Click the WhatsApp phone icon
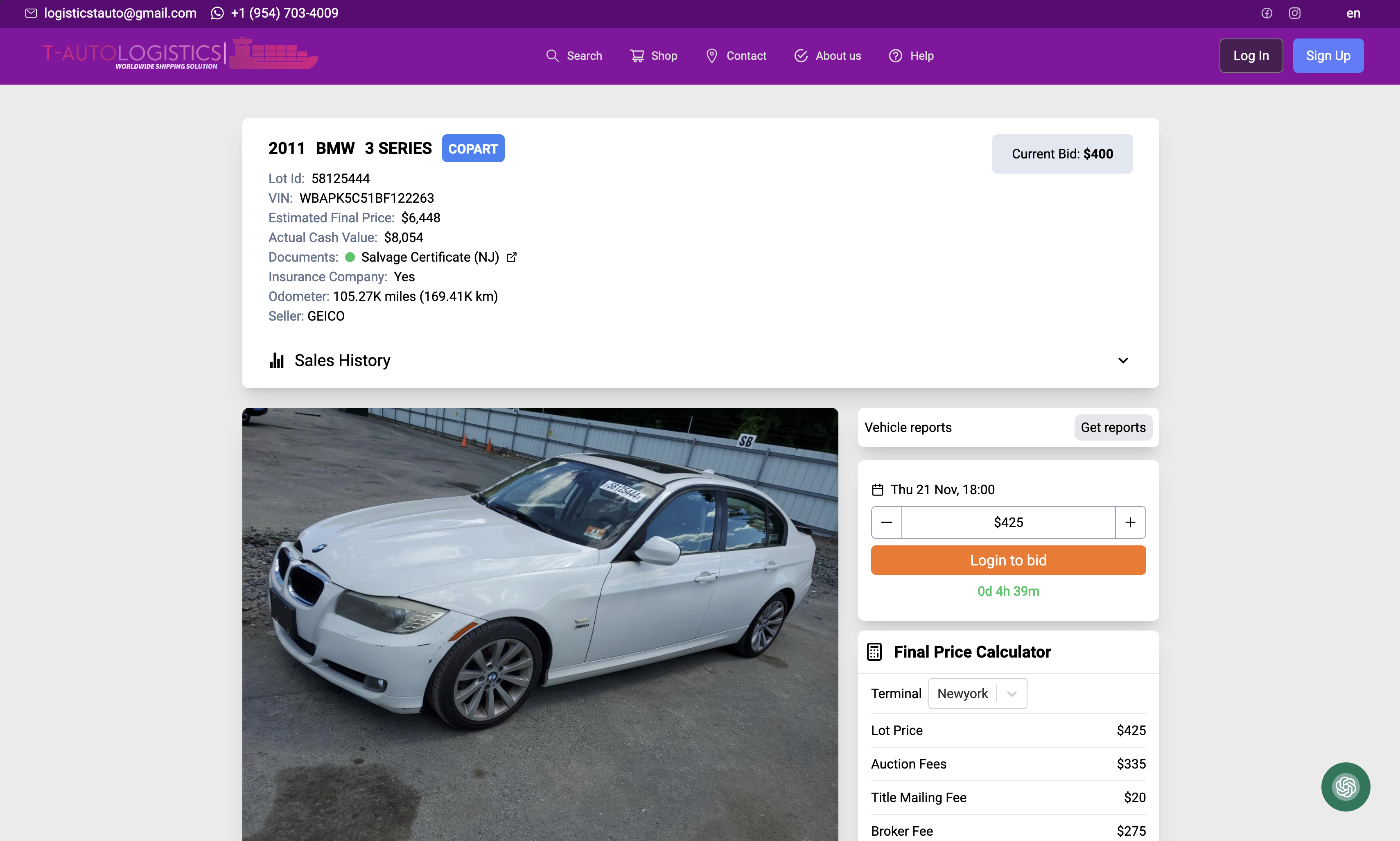1400x841 pixels. (x=217, y=13)
